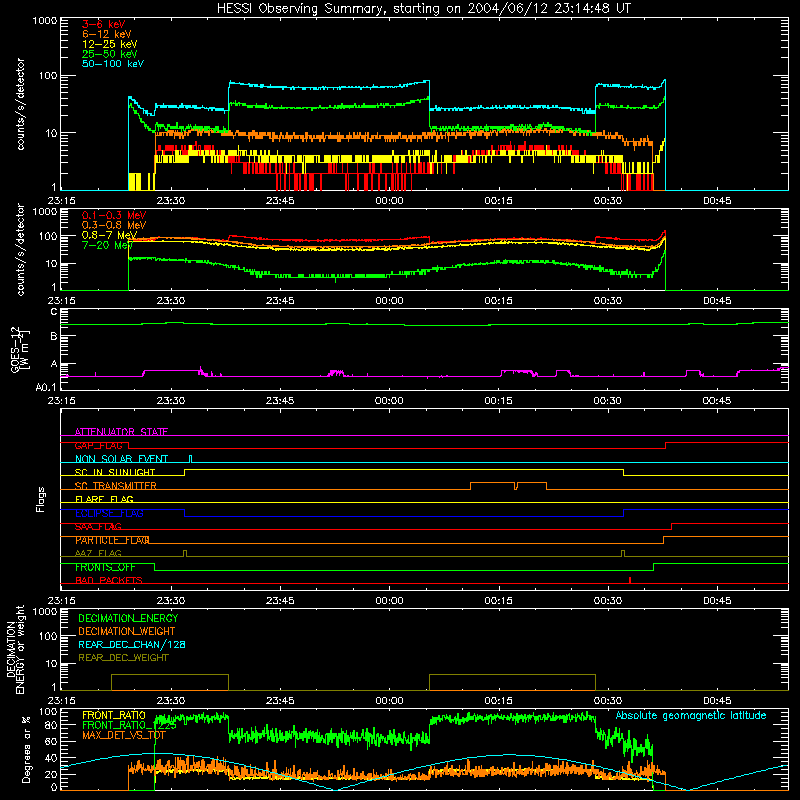This screenshot has height=800, width=800.
Task: Click the REAR_DEC_CHAN/128 legend label
Action: click(x=132, y=644)
